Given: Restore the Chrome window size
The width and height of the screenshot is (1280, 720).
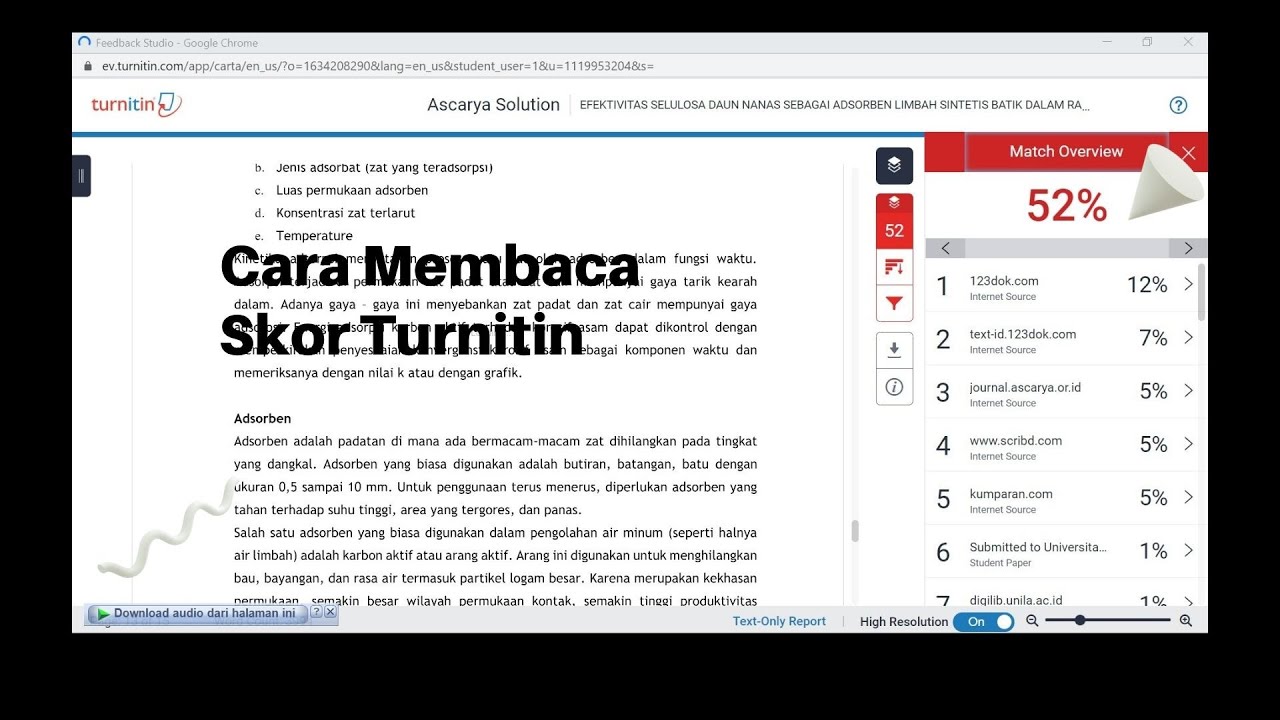Looking at the screenshot, I should (x=1147, y=42).
